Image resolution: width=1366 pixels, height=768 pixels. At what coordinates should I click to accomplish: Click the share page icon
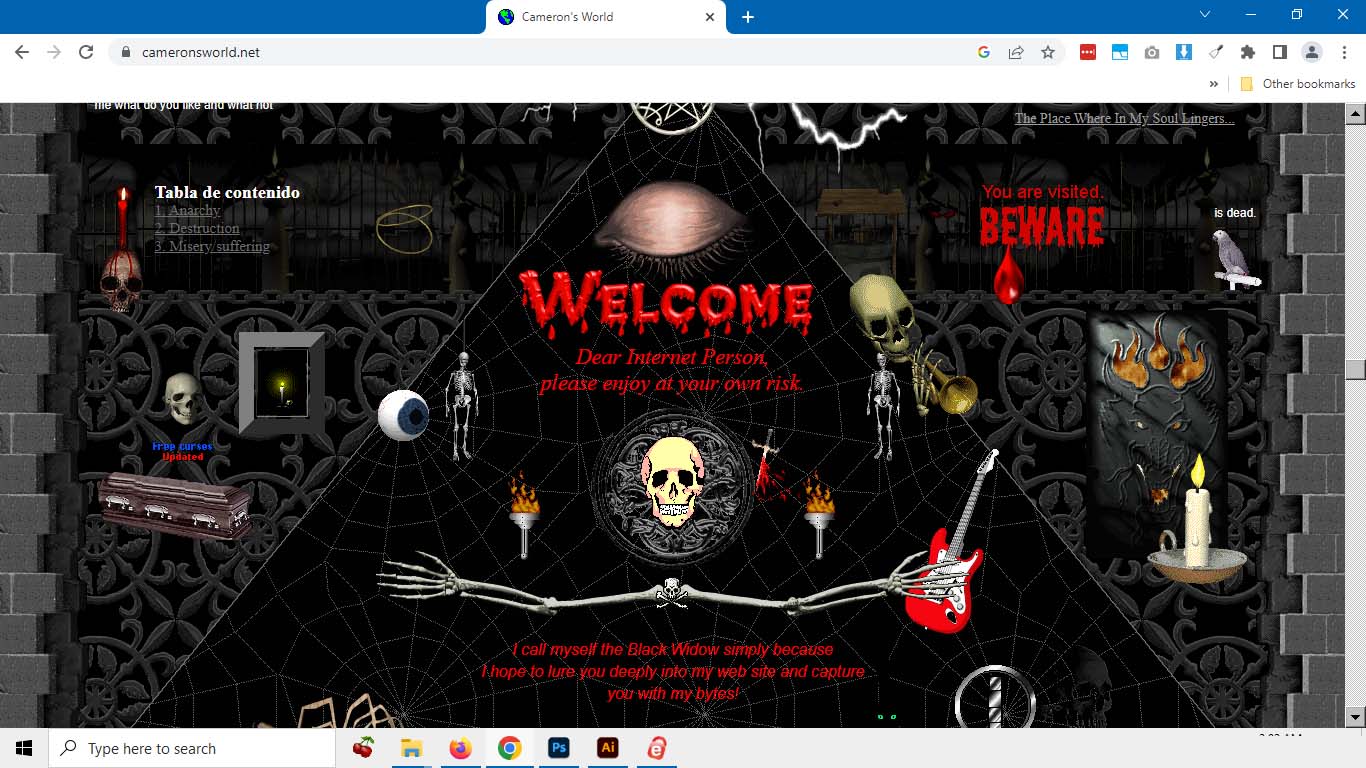tap(1015, 52)
